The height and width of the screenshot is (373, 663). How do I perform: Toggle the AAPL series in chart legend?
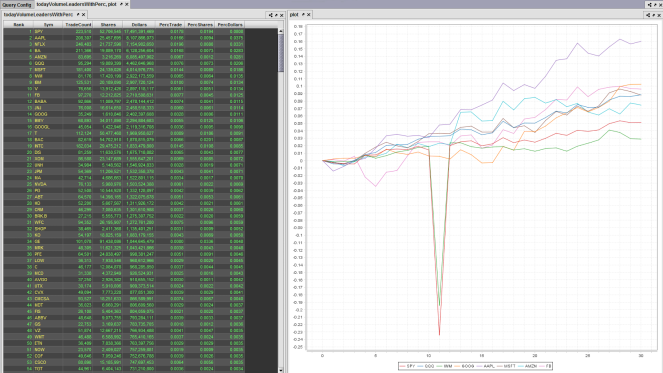488,366
